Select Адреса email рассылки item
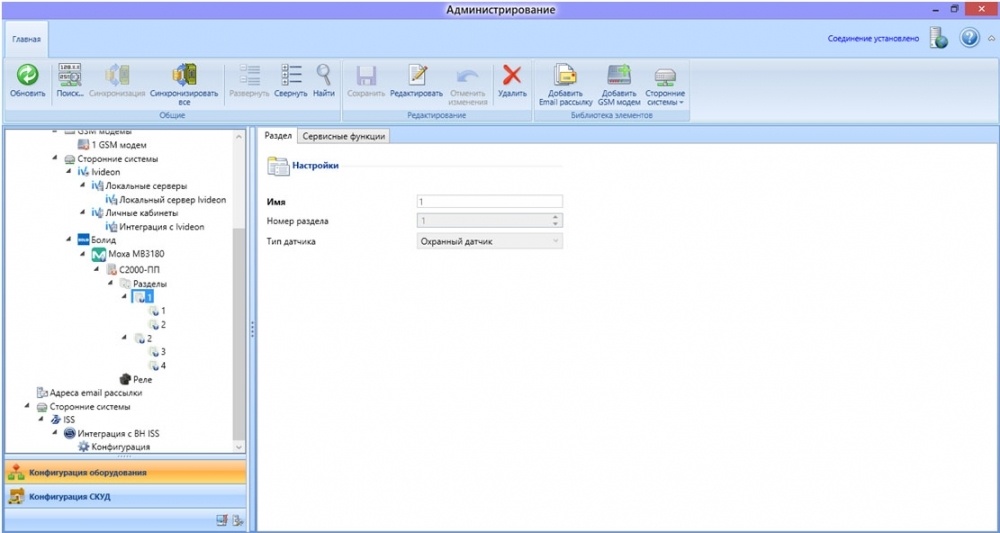The height and width of the screenshot is (533, 1000). coord(89,393)
